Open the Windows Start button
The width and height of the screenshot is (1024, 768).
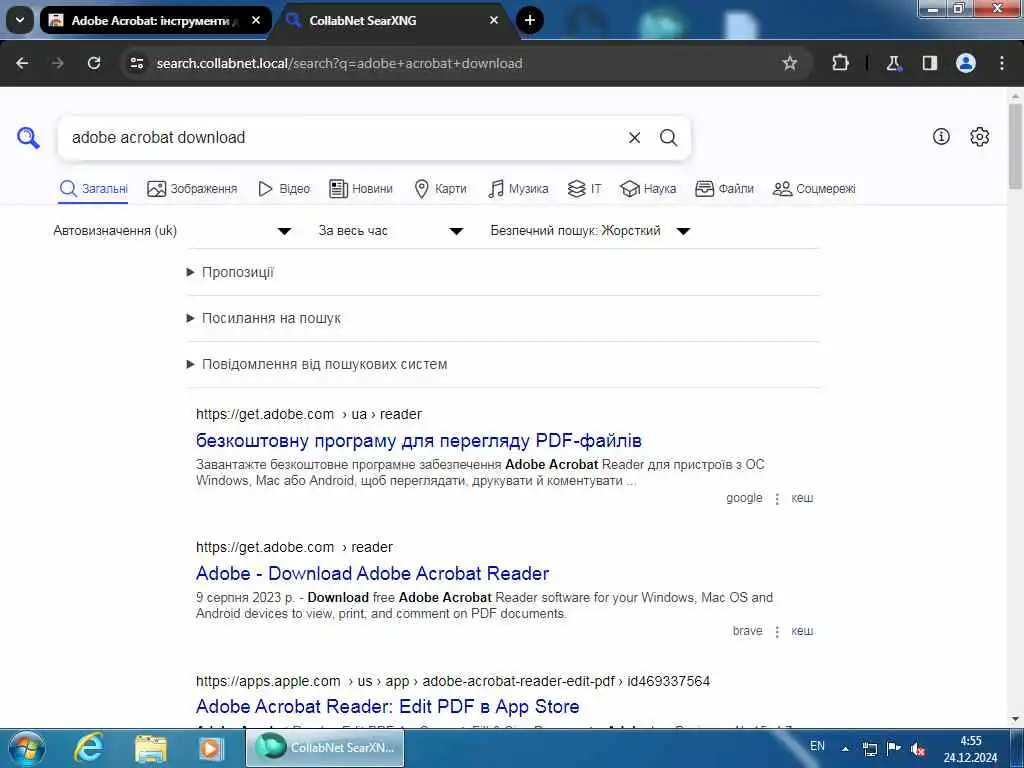(25, 748)
